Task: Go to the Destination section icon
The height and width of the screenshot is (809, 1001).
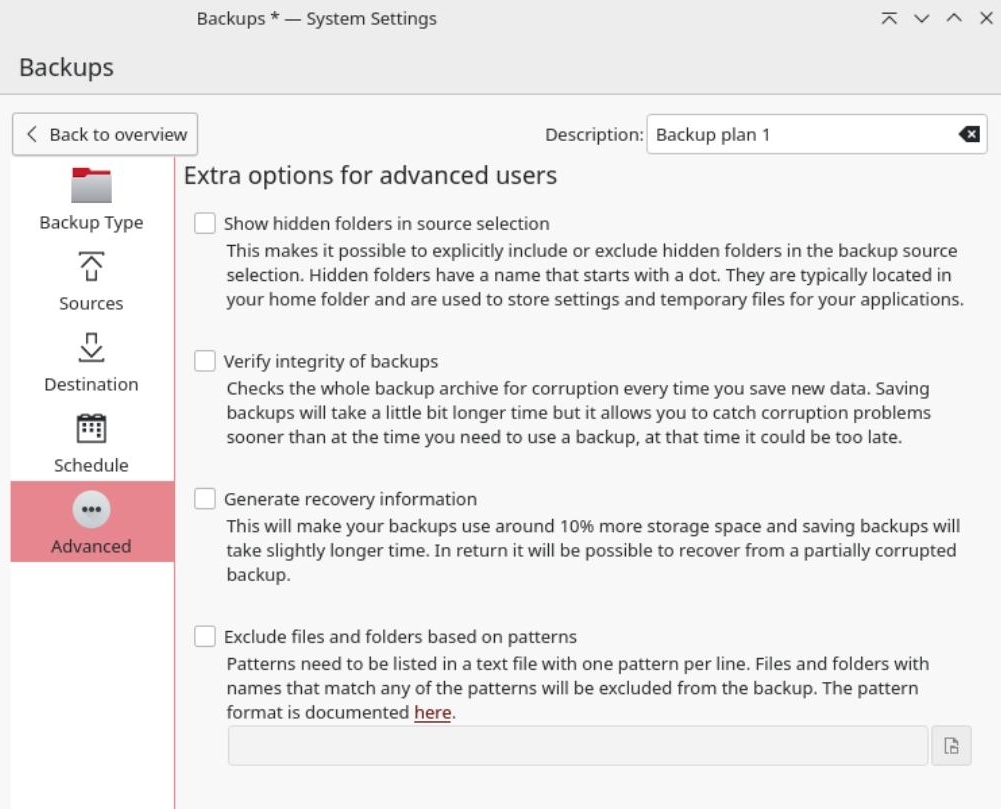Action: point(91,348)
